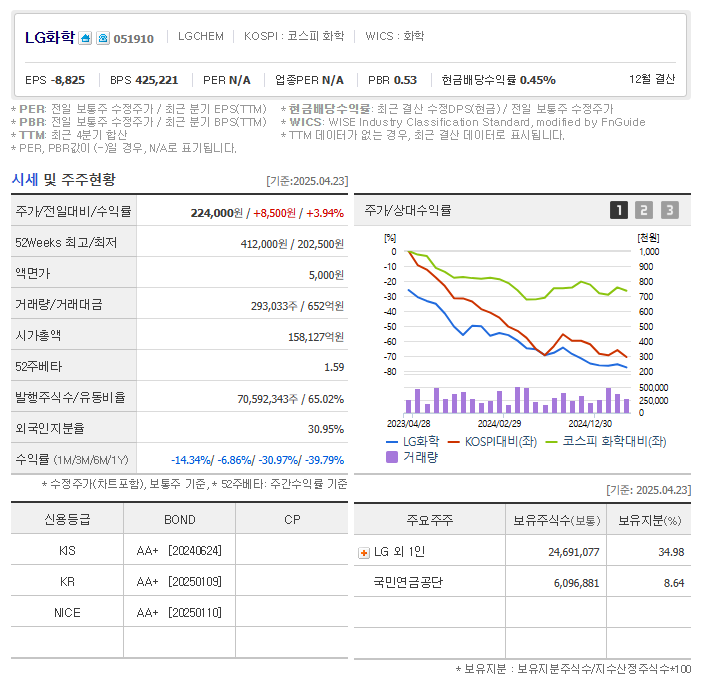This screenshot has width=709, height=683.
Task: Click the 보유지분(%) column header
Action: (649, 521)
